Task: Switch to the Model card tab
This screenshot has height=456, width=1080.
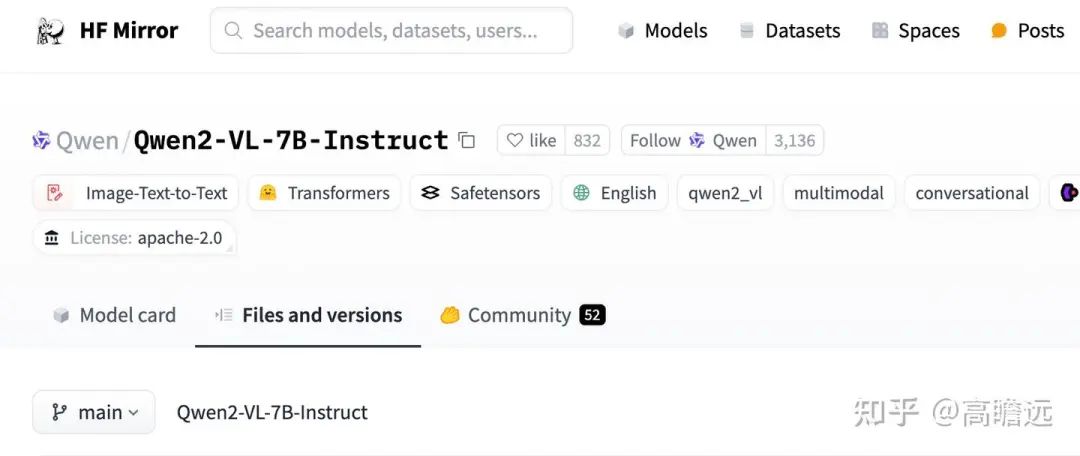Action: [x=114, y=315]
